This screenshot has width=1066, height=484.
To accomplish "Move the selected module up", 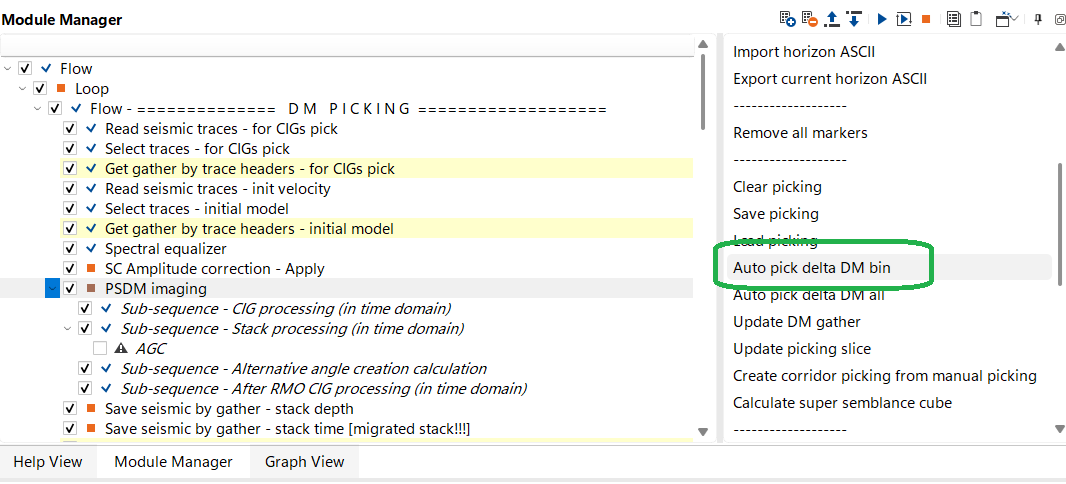I will click(832, 19).
